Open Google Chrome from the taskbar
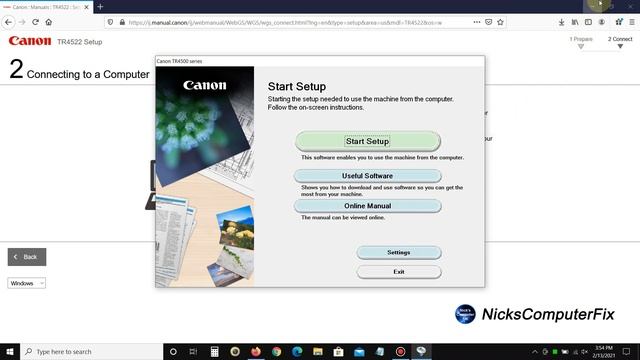This screenshot has width=640, height=360. coord(276,351)
